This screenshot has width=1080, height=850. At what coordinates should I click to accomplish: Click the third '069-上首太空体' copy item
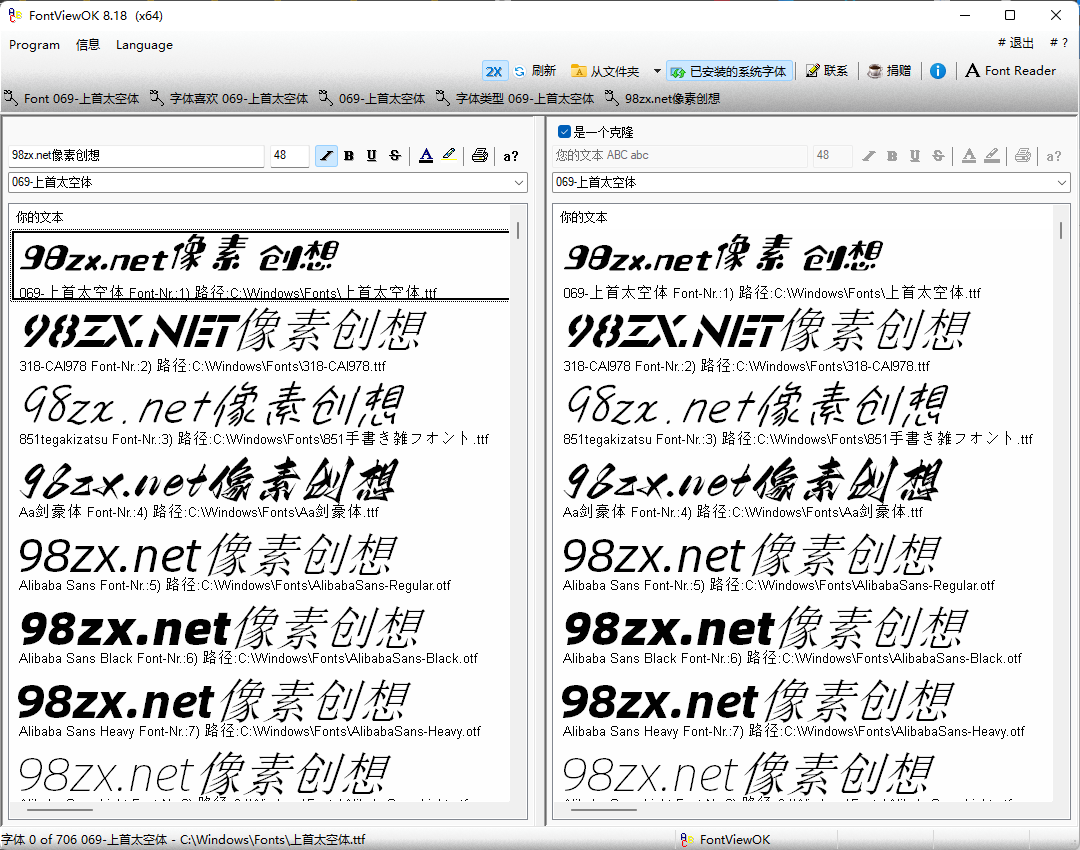click(372, 99)
